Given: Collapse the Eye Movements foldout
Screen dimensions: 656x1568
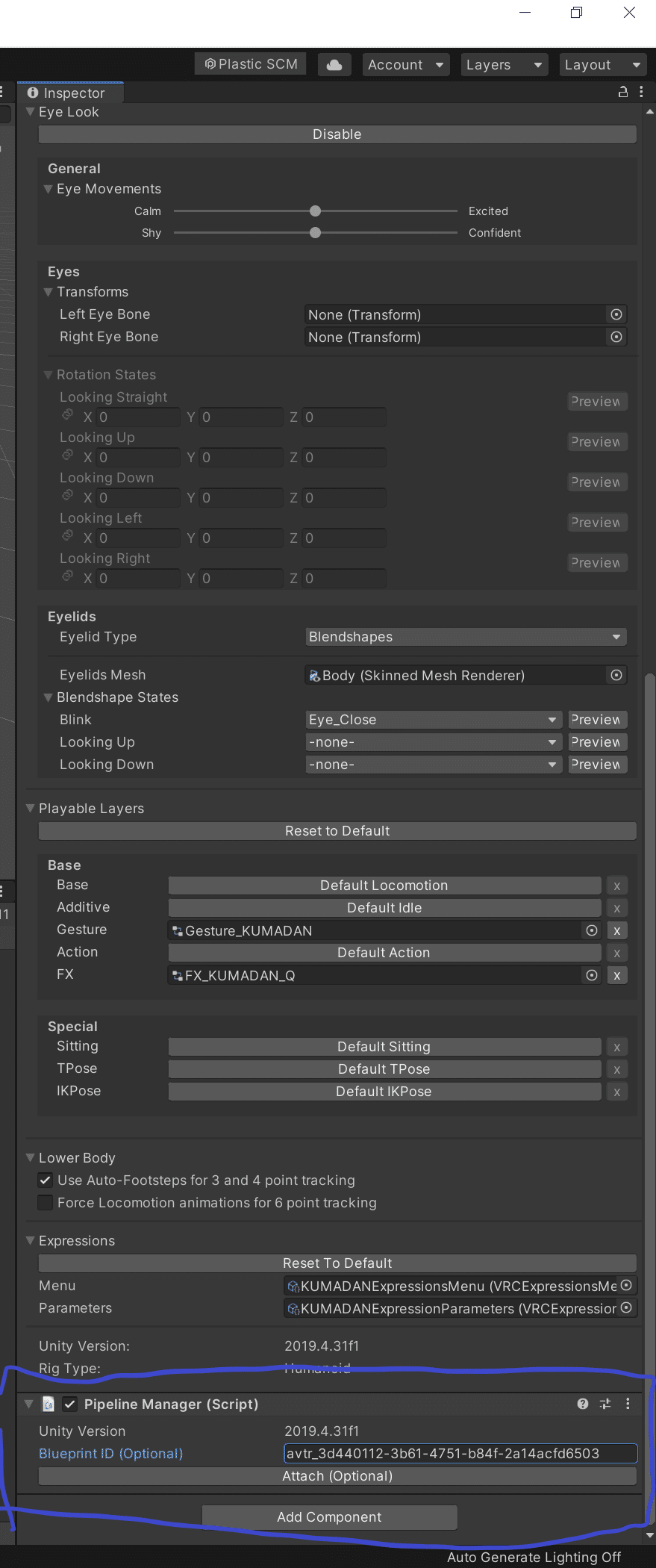Looking at the screenshot, I should (x=49, y=189).
